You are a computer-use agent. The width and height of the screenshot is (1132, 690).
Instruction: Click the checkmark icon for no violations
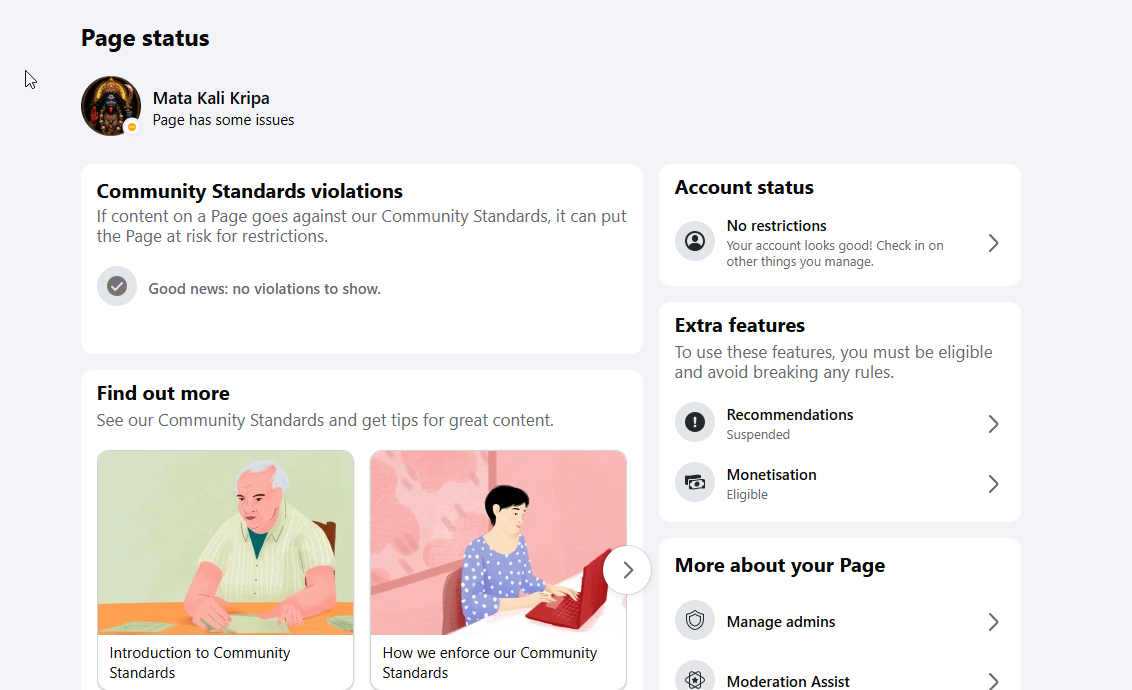click(117, 287)
